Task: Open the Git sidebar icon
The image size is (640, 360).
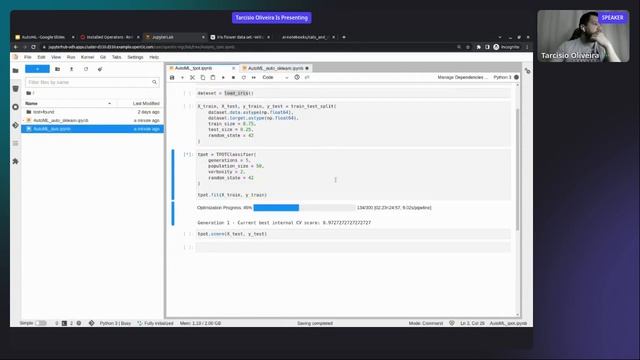Action: click(x=16, y=125)
